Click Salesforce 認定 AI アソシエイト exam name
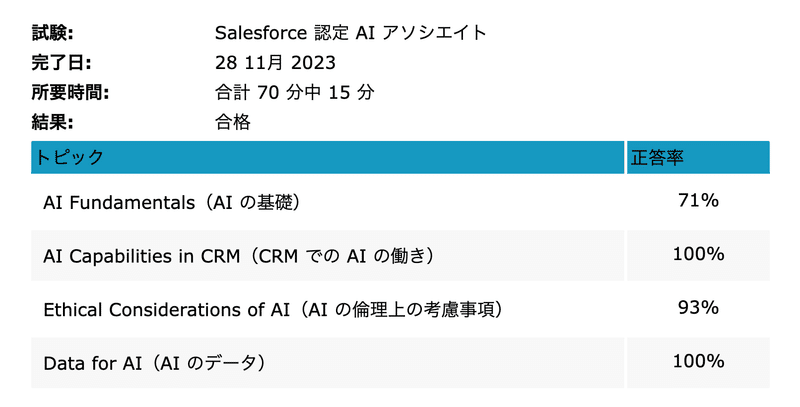This screenshot has width=800, height=407. tap(351, 33)
